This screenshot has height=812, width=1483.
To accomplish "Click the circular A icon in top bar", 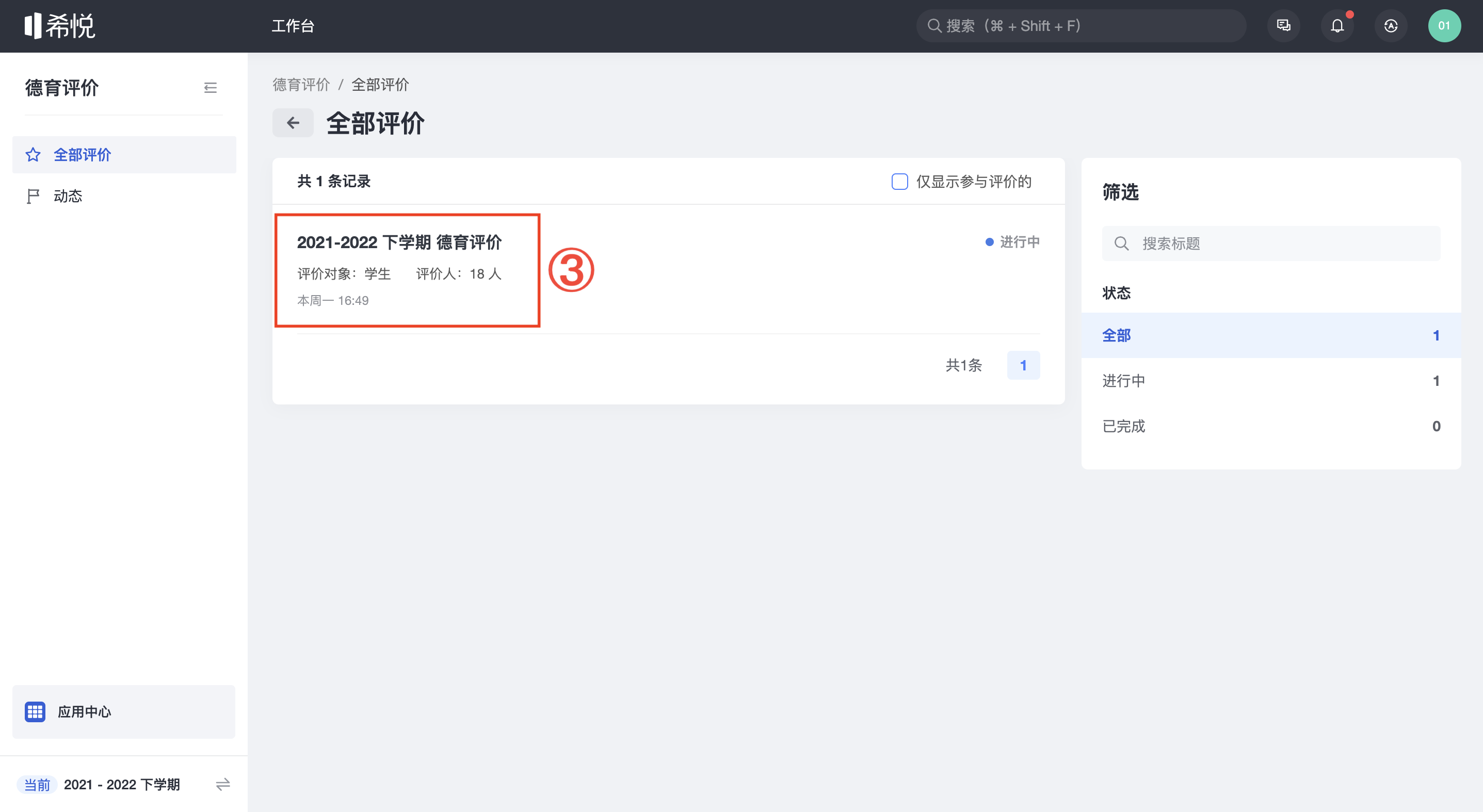I will 1390,26.
